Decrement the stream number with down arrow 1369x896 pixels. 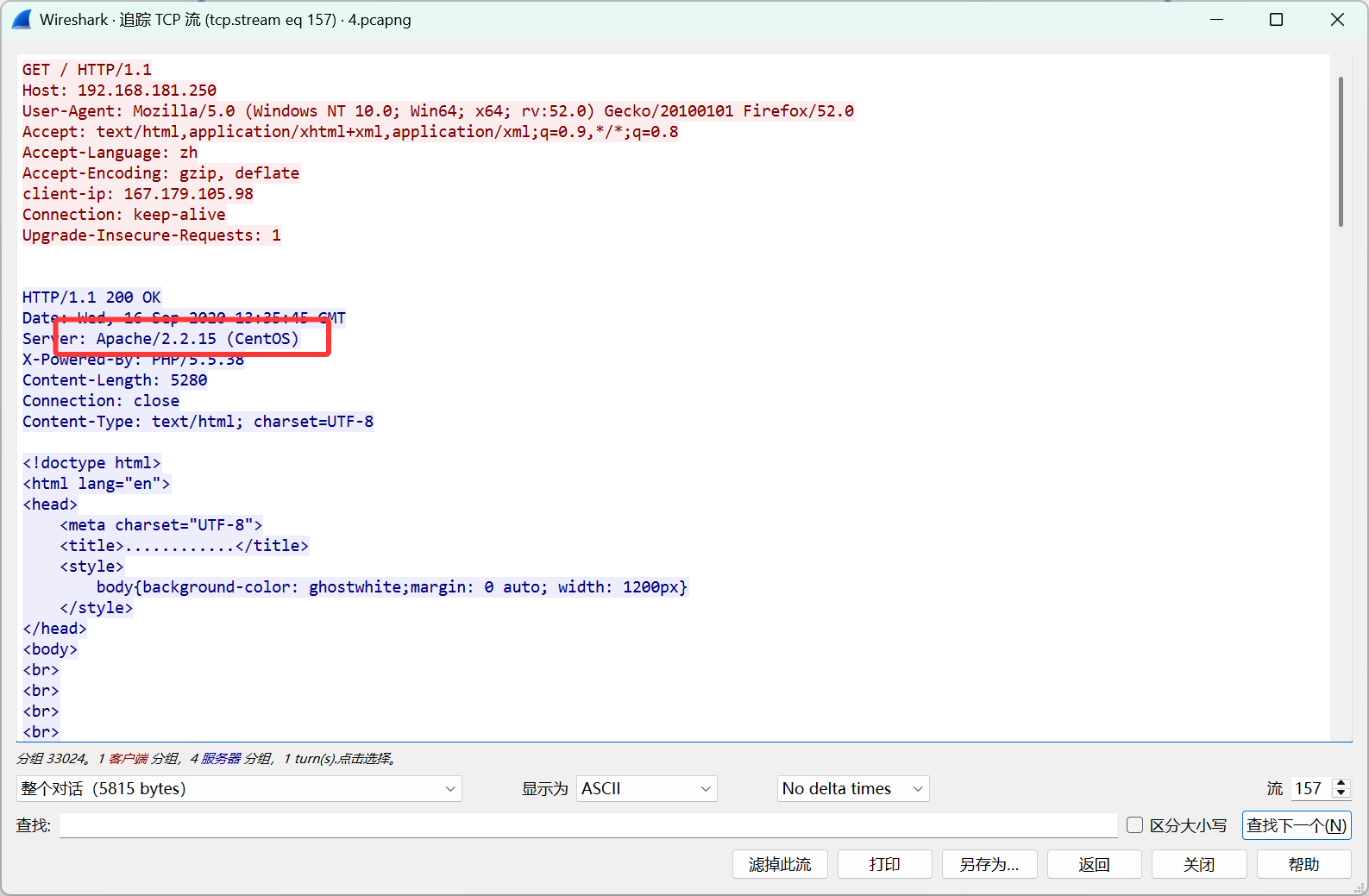click(x=1341, y=793)
